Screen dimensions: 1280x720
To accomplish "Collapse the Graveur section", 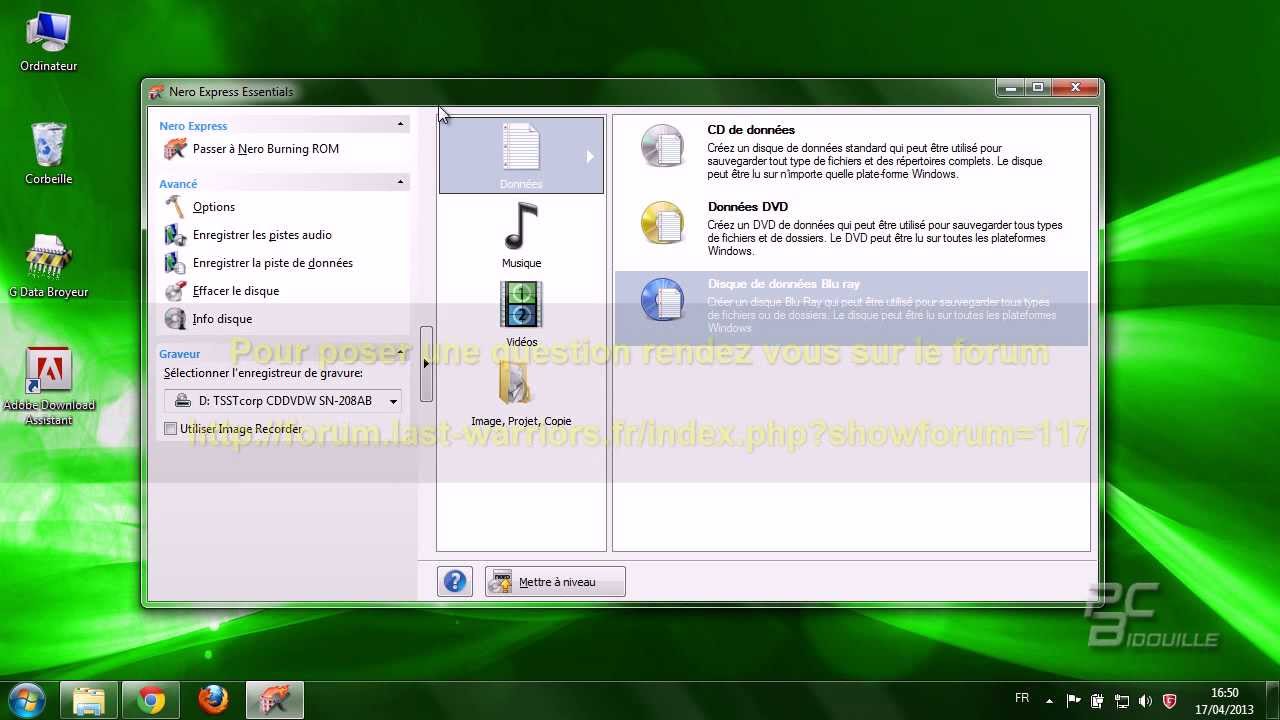I will (x=400, y=353).
